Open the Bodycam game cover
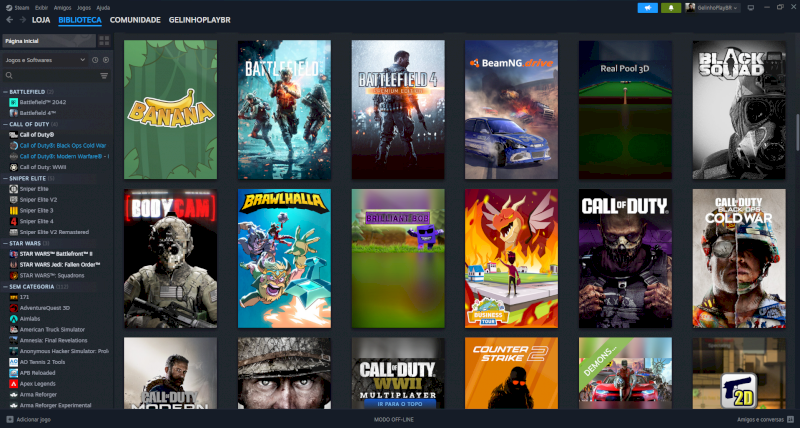 [170, 259]
